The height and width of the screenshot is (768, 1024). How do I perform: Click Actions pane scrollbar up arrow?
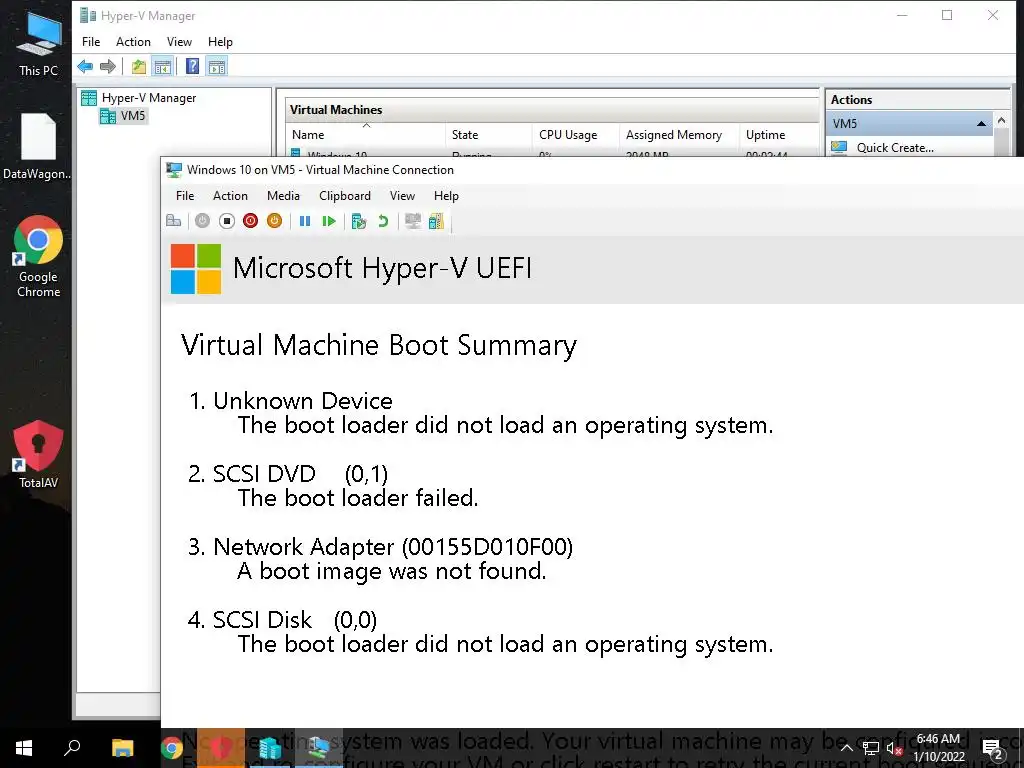click(1001, 120)
